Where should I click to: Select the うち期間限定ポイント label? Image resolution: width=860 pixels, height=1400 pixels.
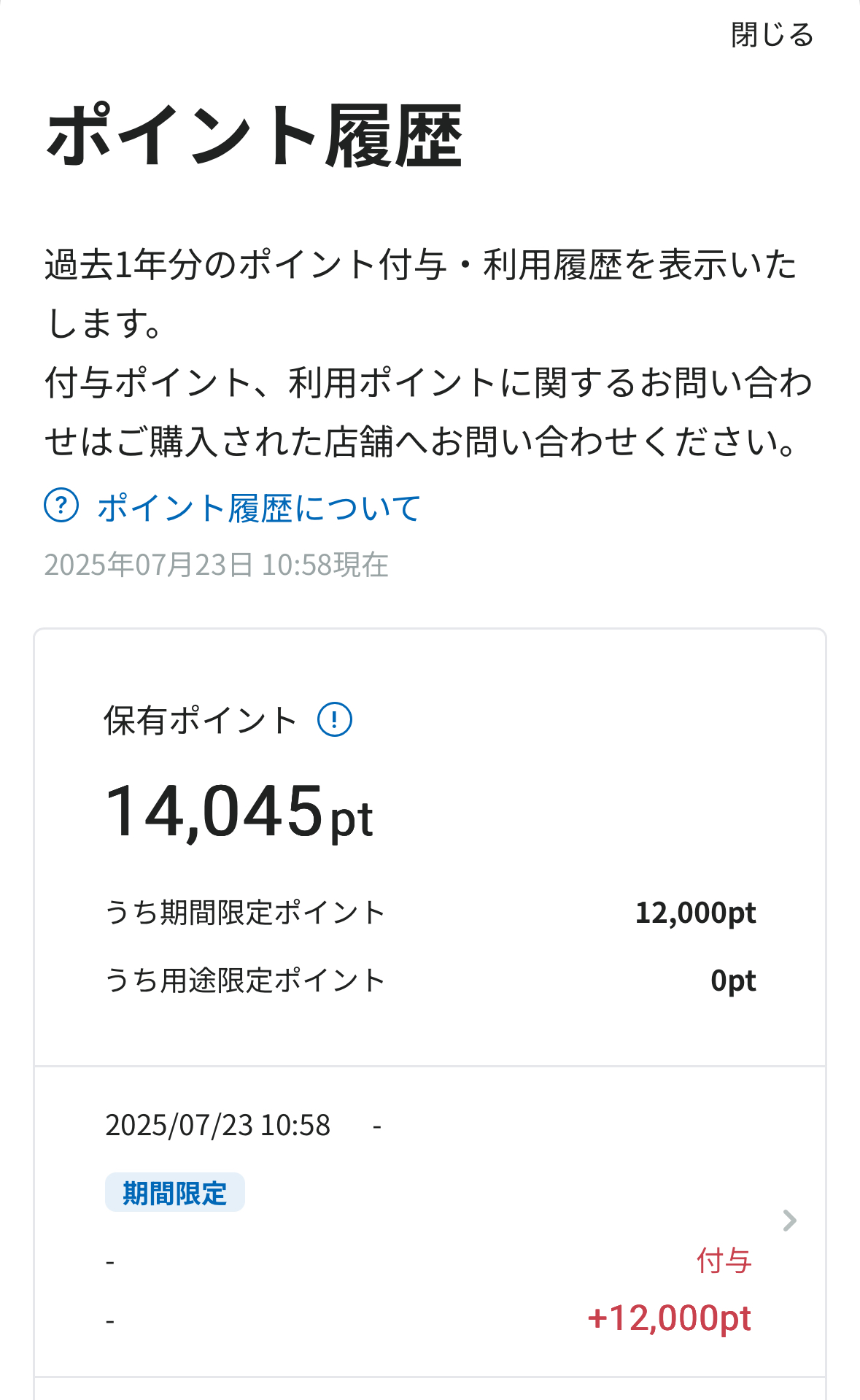point(245,913)
